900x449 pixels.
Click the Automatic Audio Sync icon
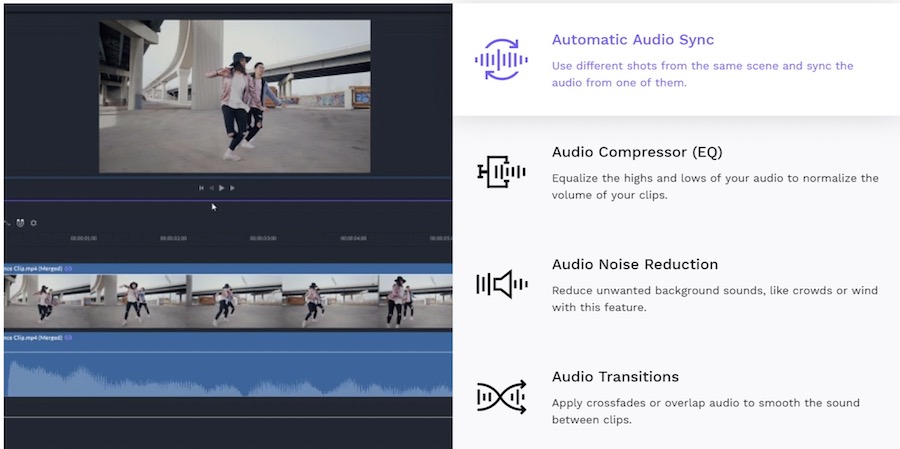(x=501, y=59)
